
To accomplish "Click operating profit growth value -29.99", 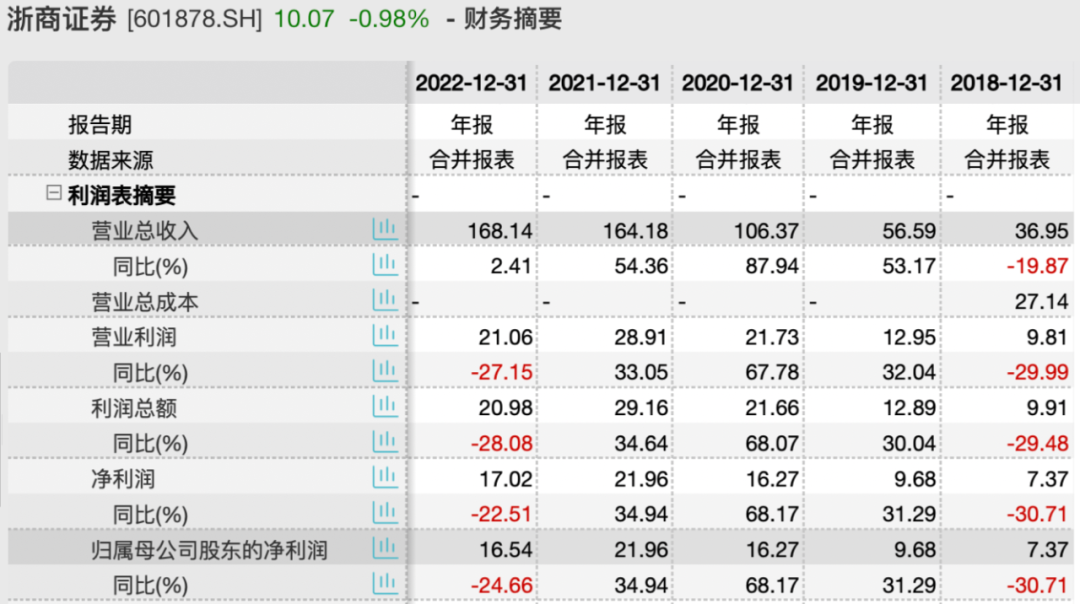I will coord(1037,373).
